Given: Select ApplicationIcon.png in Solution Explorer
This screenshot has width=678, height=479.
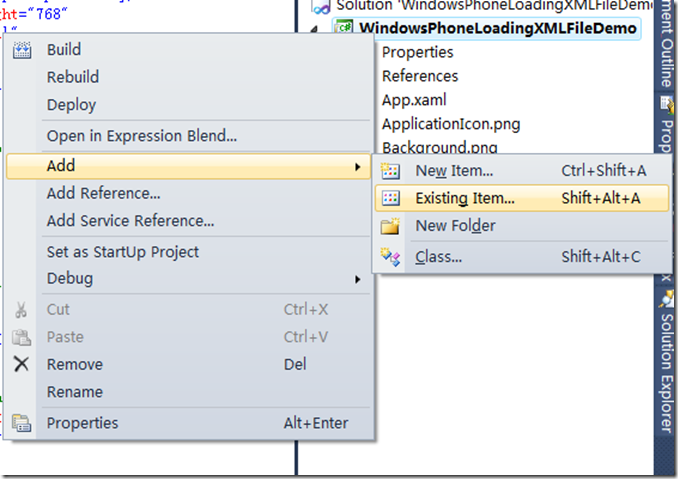Looking at the screenshot, I should [x=451, y=125].
